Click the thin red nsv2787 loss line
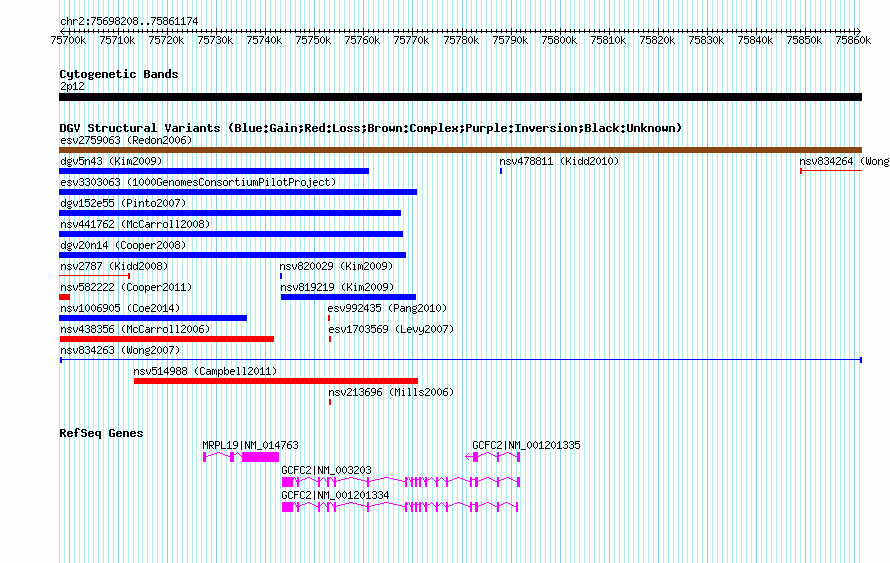 click(95, 276)
